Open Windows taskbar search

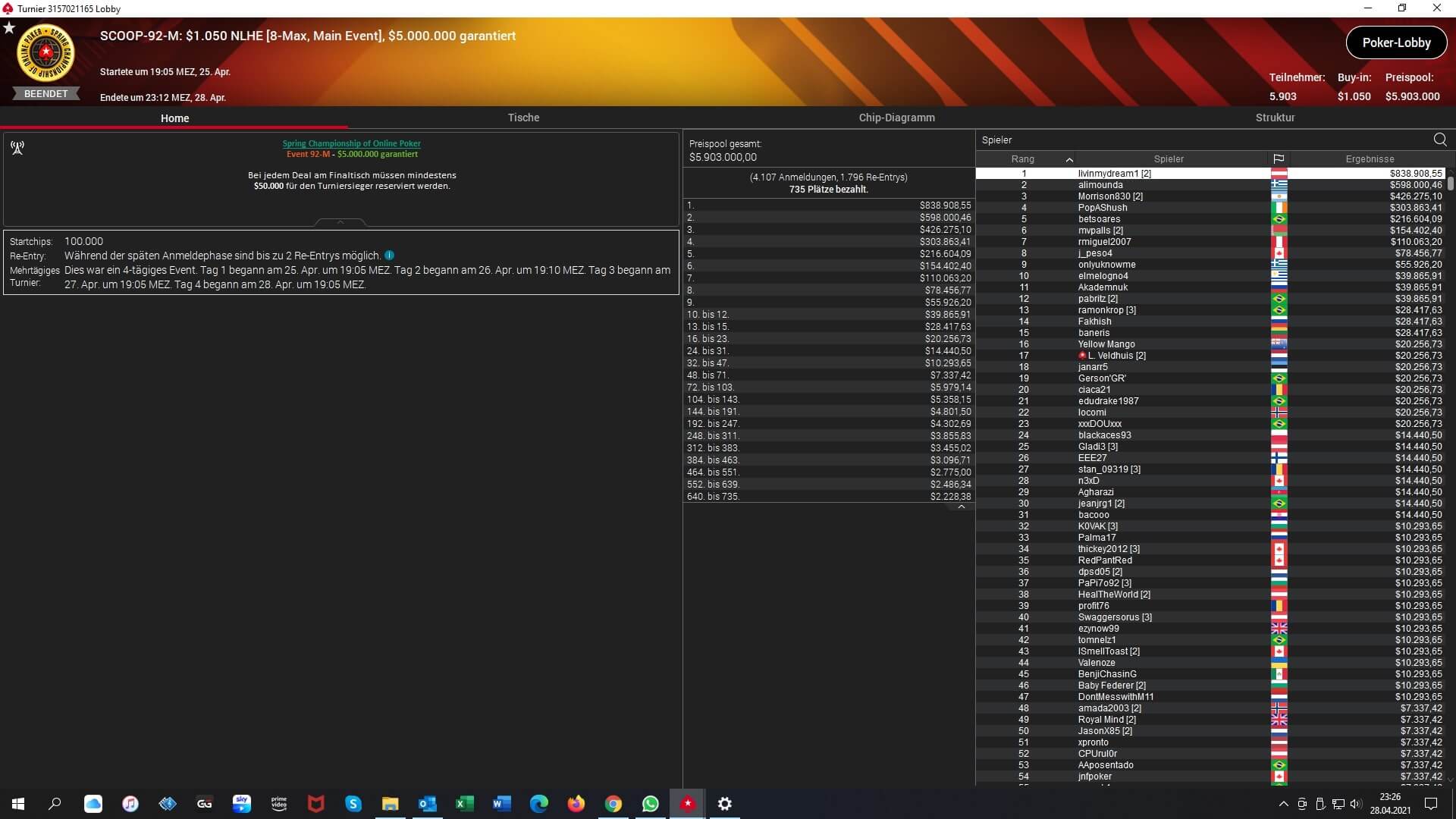55,804
